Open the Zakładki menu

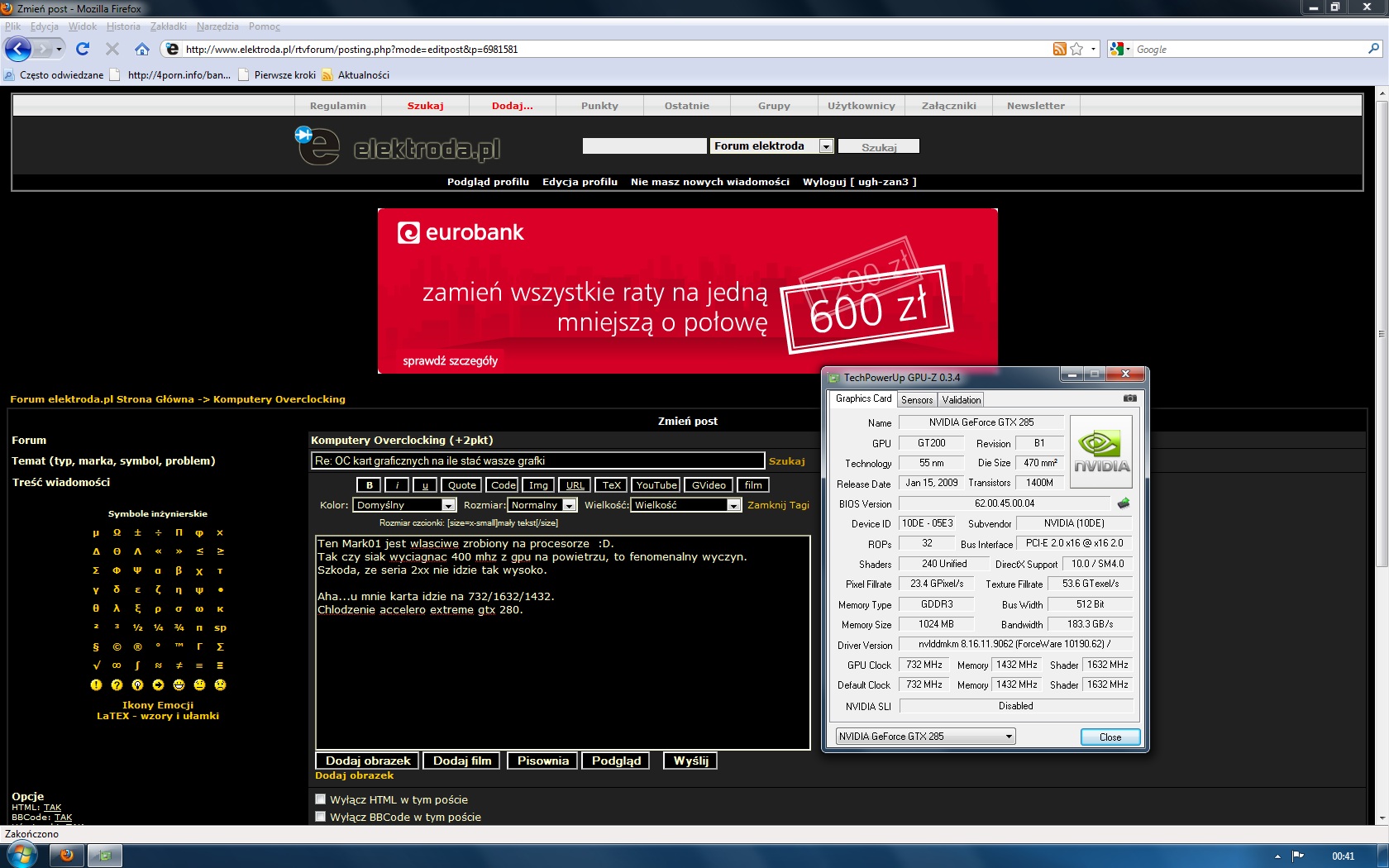tap(169, 26)
